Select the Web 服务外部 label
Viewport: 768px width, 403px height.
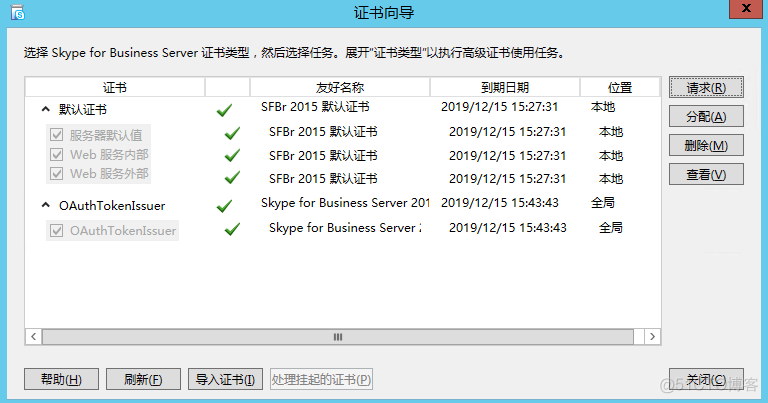[109, 174]
